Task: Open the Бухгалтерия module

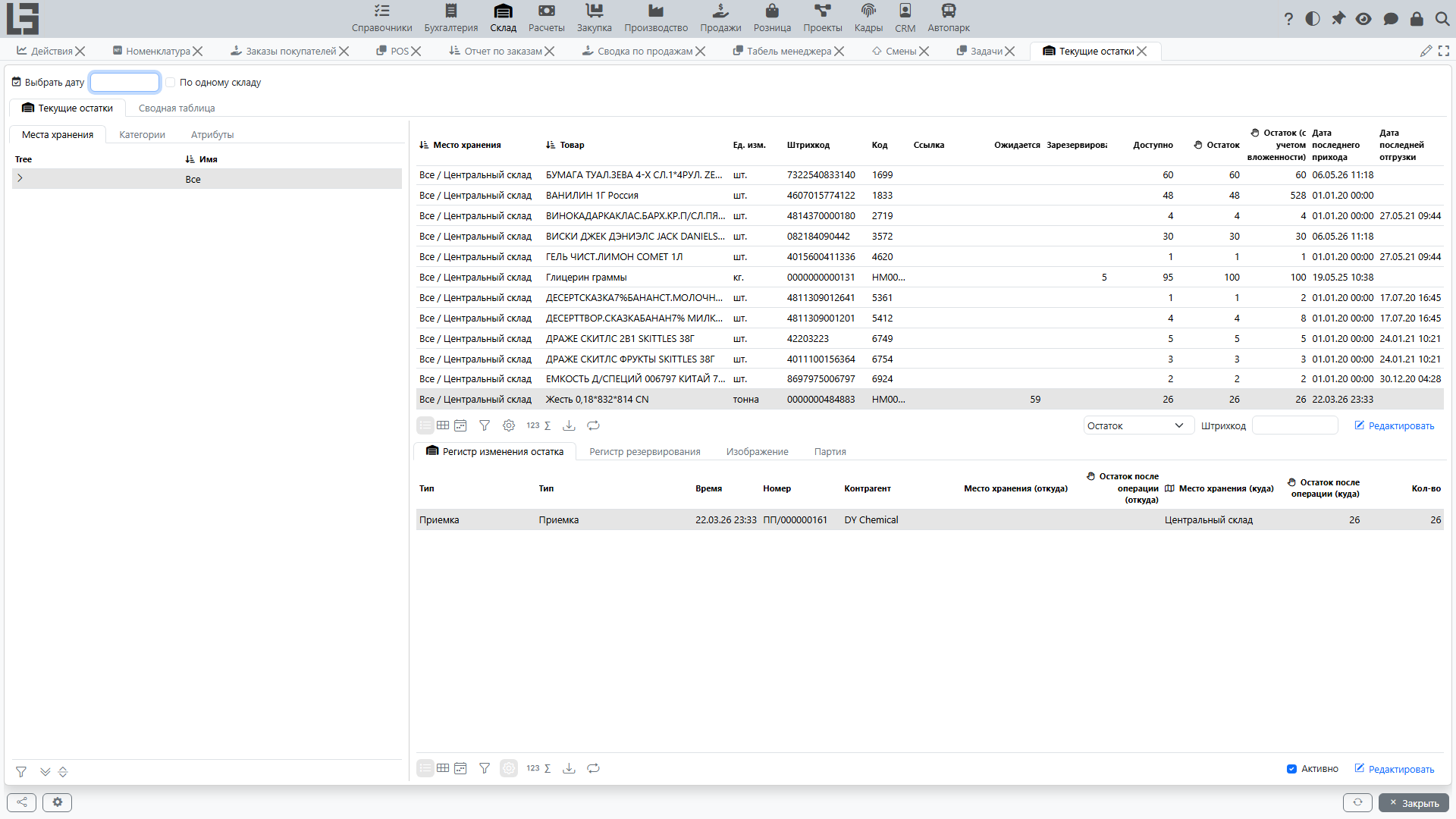Action: (450, 18)
